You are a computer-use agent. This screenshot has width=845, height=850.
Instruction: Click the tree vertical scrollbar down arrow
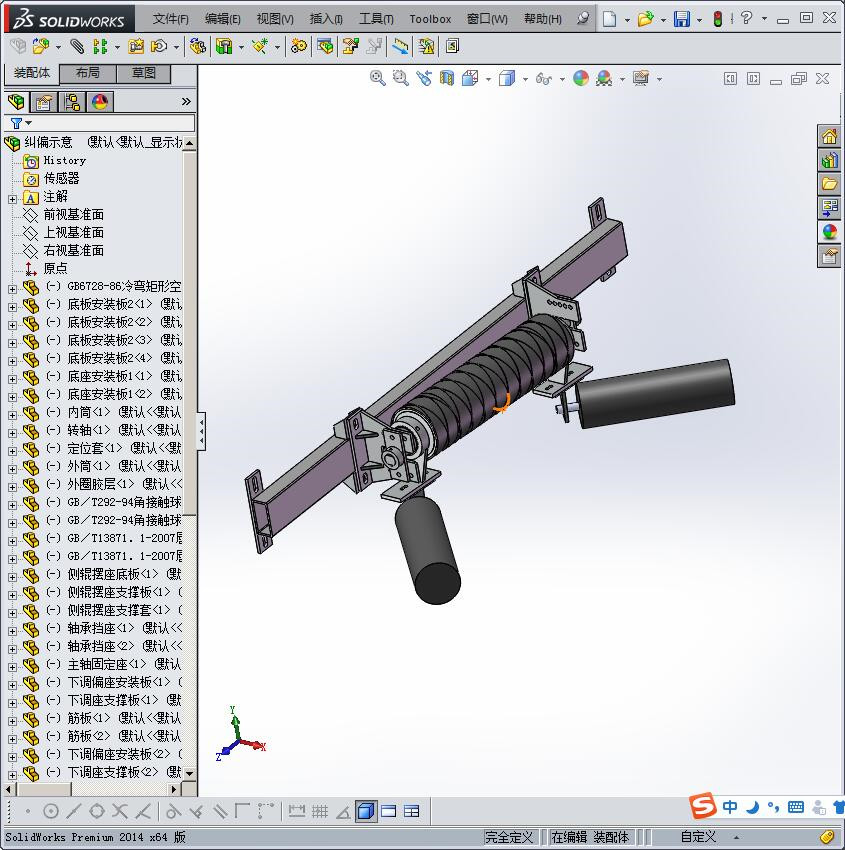(x=189, y=774)
